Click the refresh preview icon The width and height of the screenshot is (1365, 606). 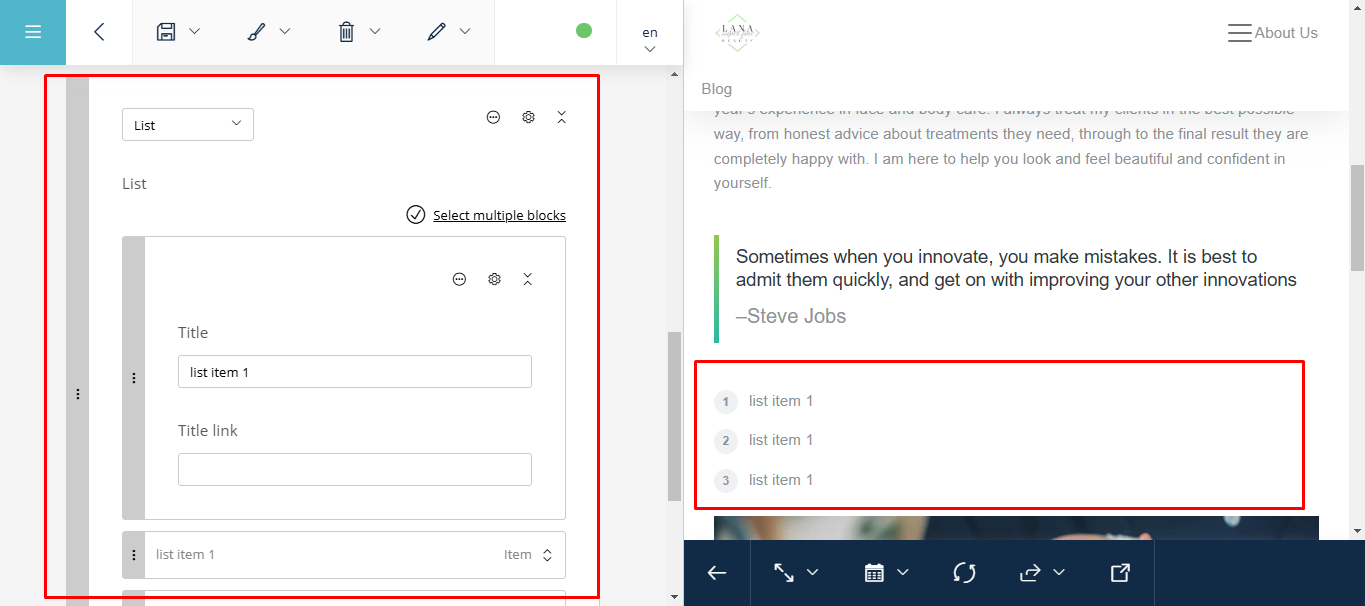pos(964,573)
